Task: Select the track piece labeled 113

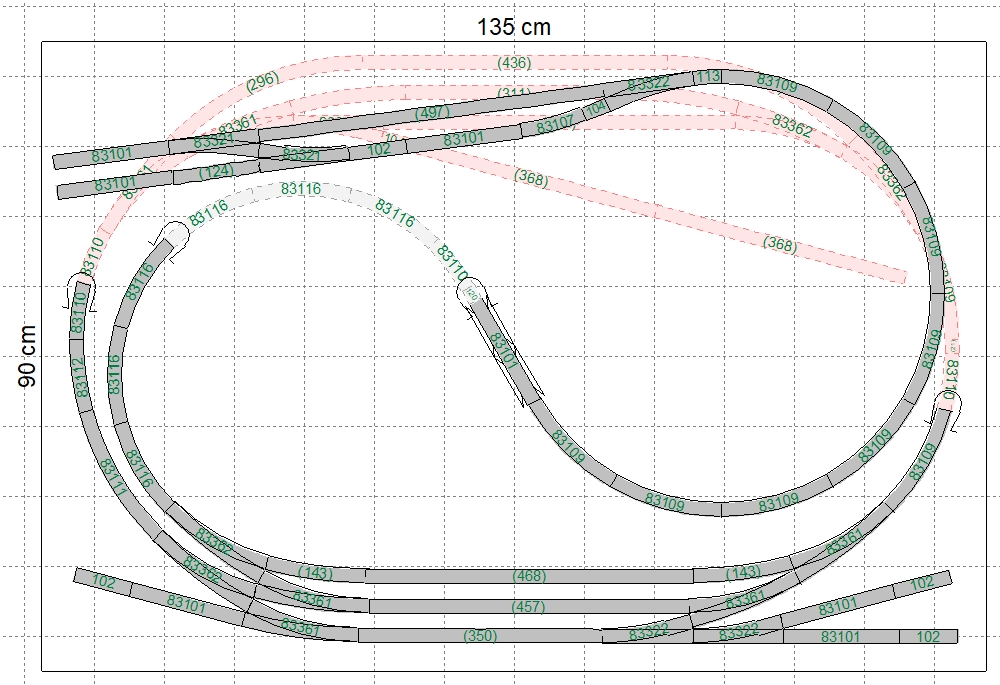Action: (x=709, y=76)
